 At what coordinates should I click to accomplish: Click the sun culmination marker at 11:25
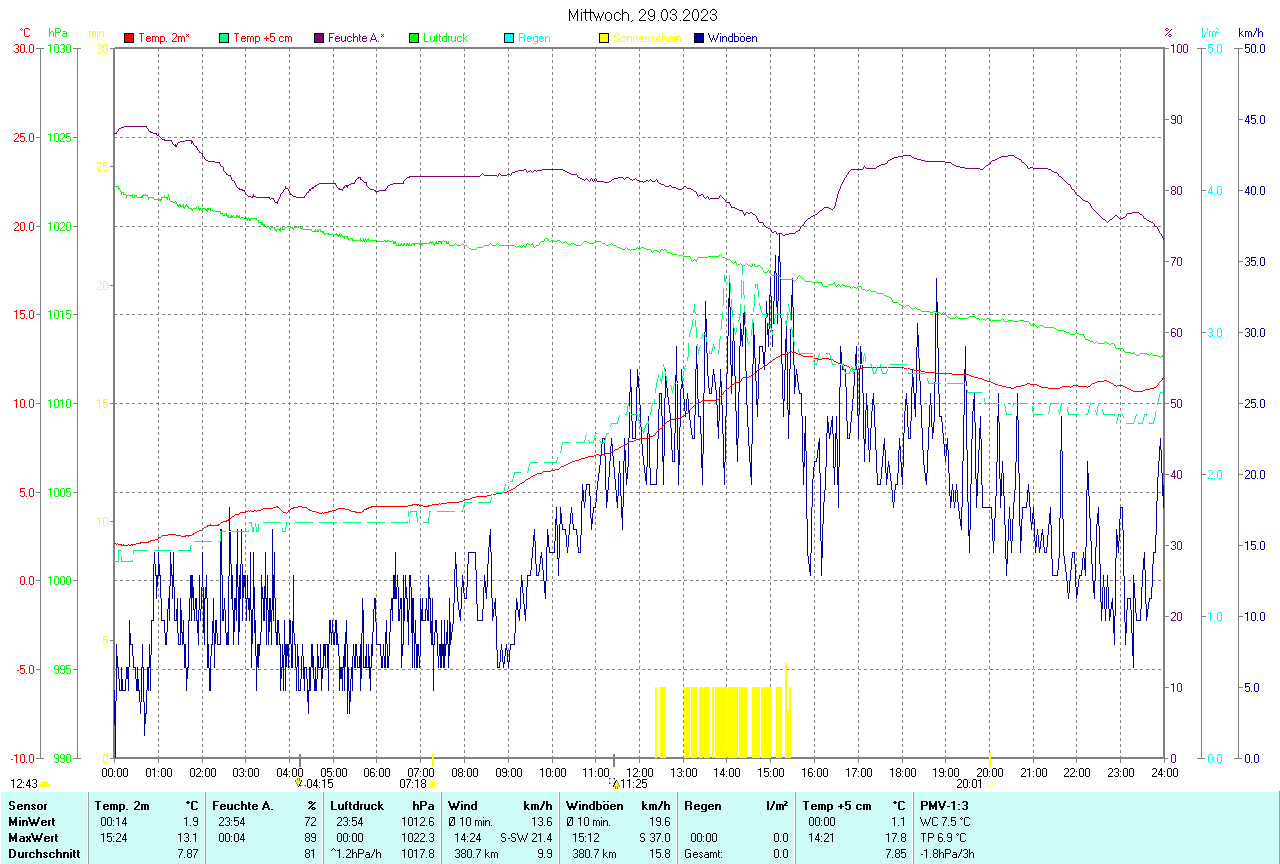tap(615, 784)
